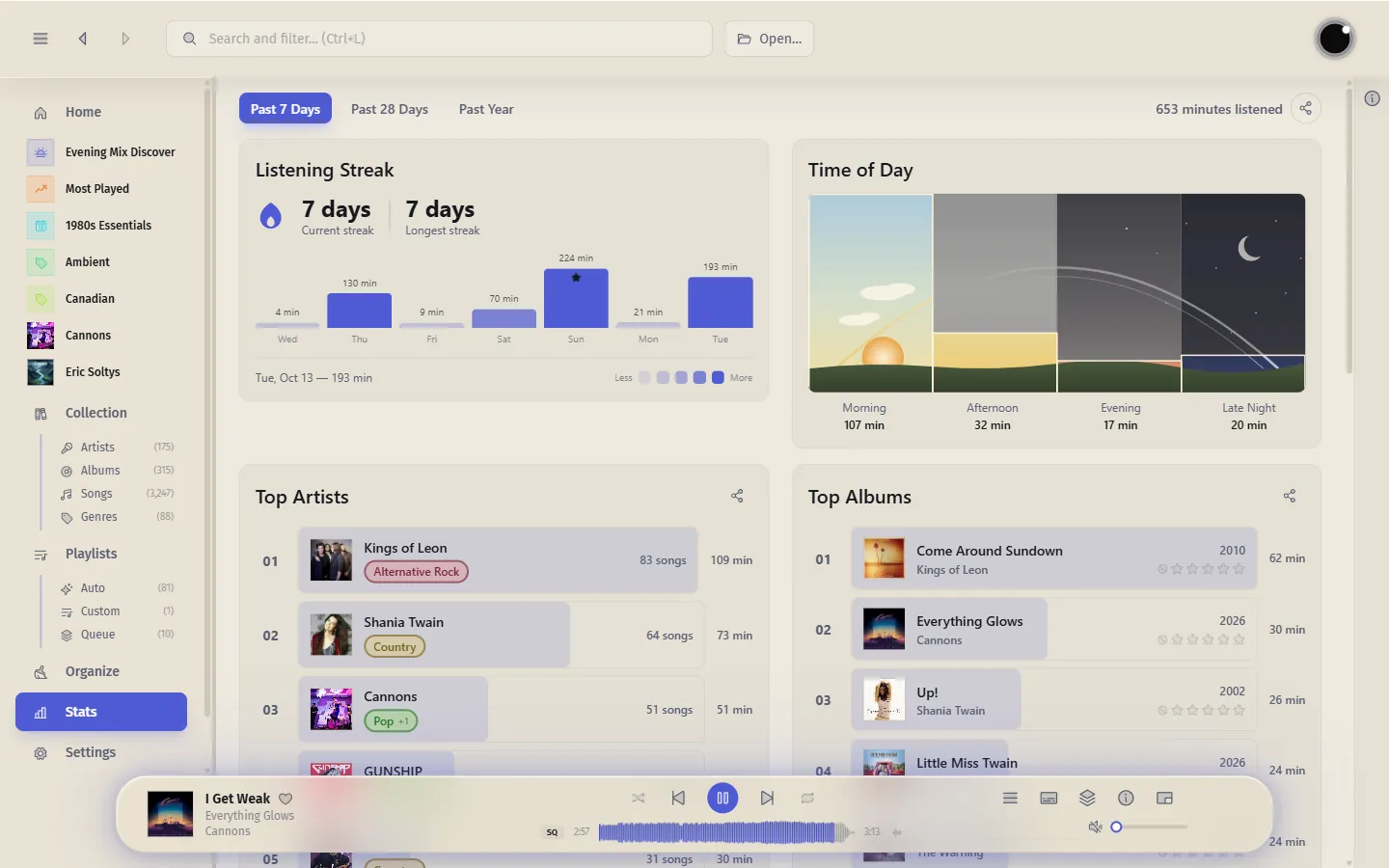Rate Come Around Sundown five stars
1389x868 pixels.
pos(1239,569)
